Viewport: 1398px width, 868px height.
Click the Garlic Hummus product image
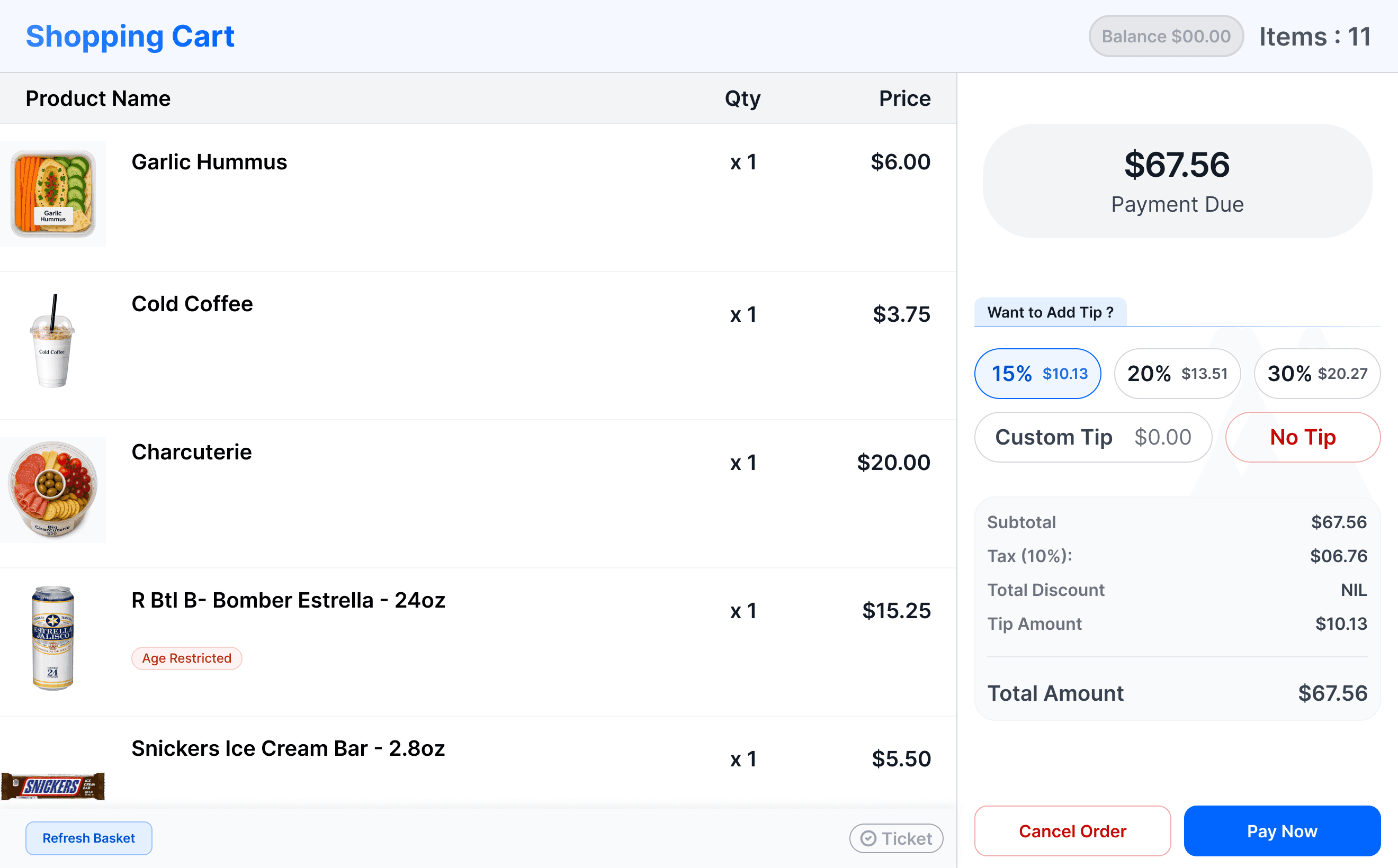click(x=53, y=194)
